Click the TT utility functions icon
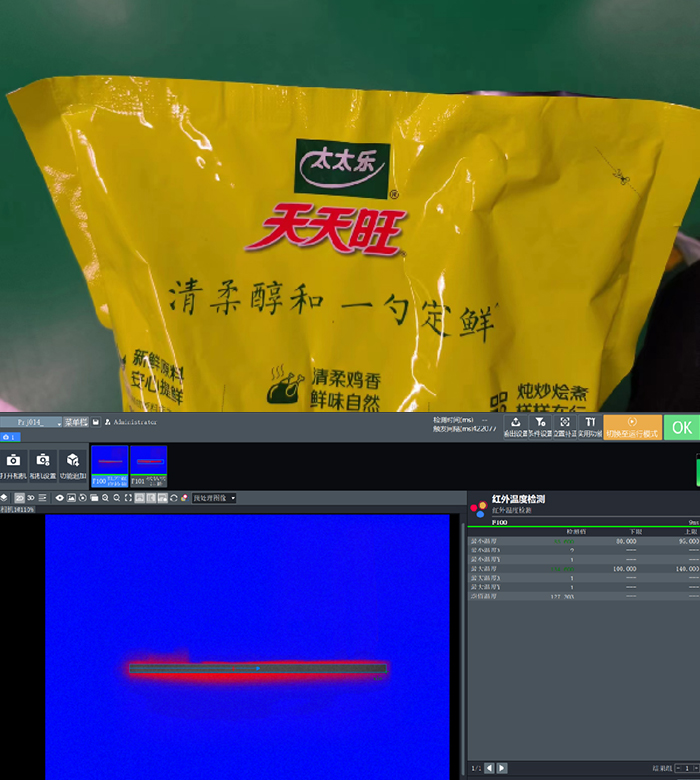Image resolution: width=700 pixels, height=780 pixels. click(590, 426)
